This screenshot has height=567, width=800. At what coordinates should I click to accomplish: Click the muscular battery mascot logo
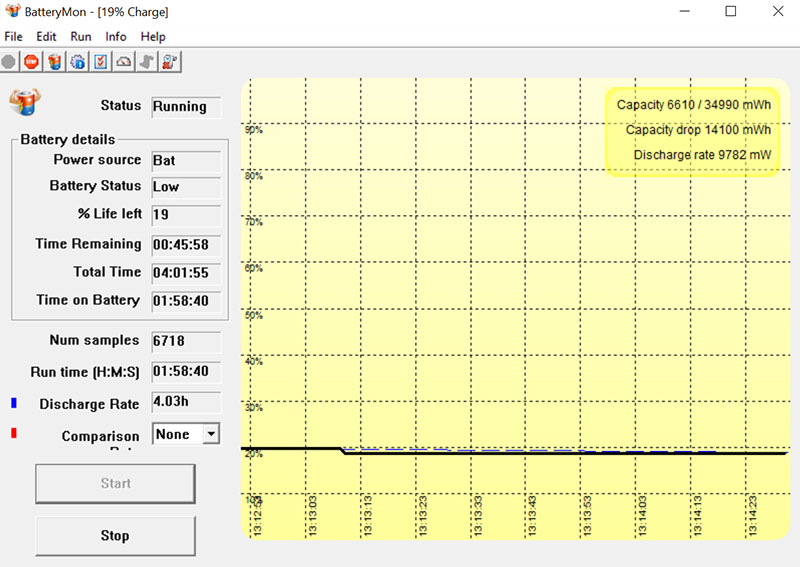tap(23, 102)
